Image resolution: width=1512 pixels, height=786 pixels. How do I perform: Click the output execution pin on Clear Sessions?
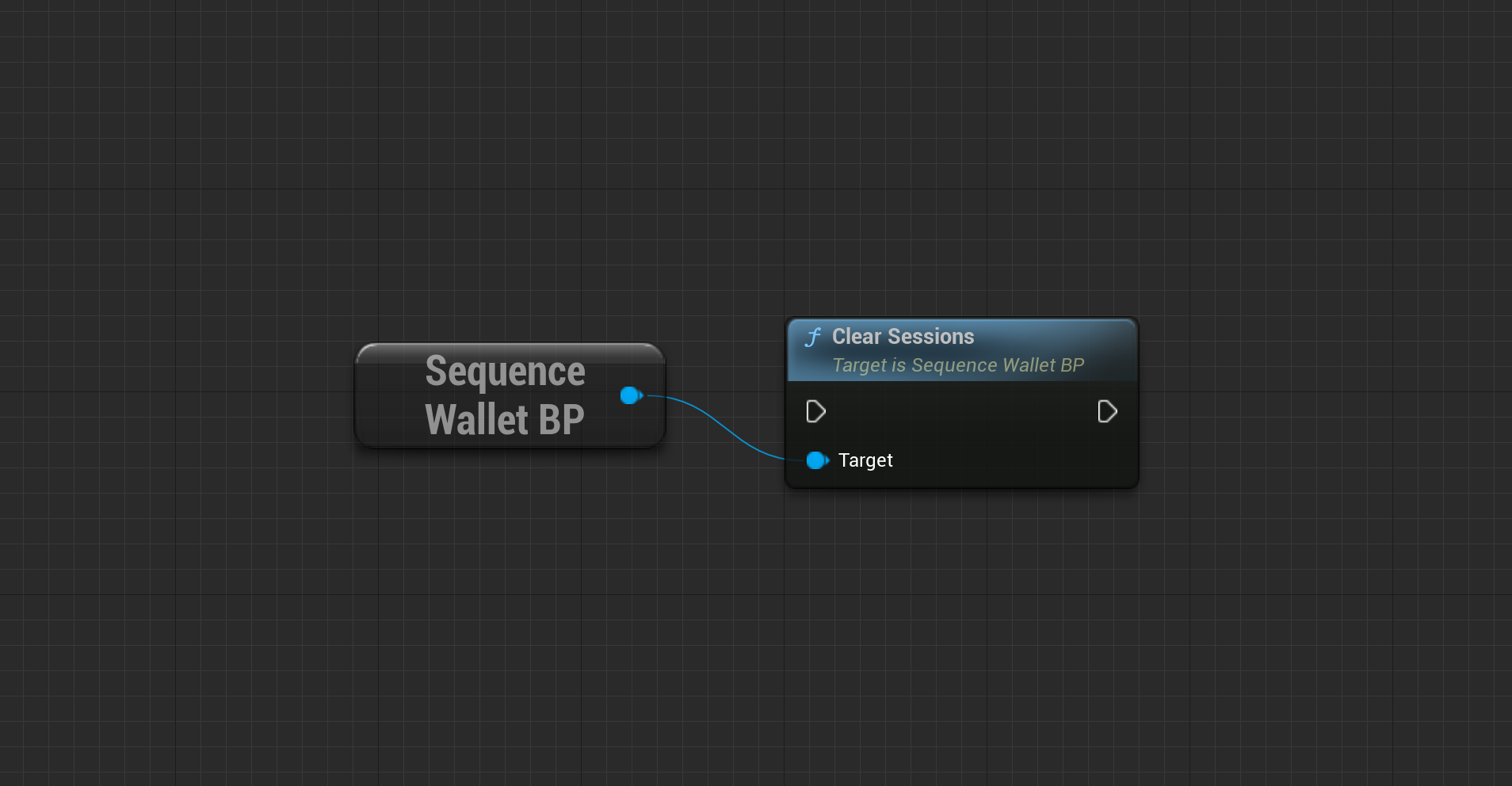tap(1107, 412)
